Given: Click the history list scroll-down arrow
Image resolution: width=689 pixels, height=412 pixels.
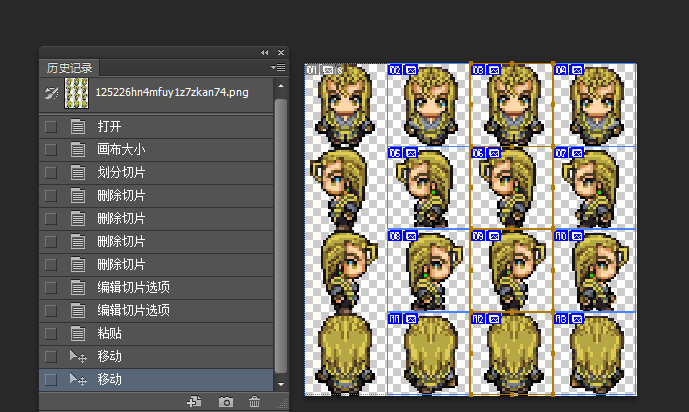Looking at the screenshot, I should (x=281, y=384).
